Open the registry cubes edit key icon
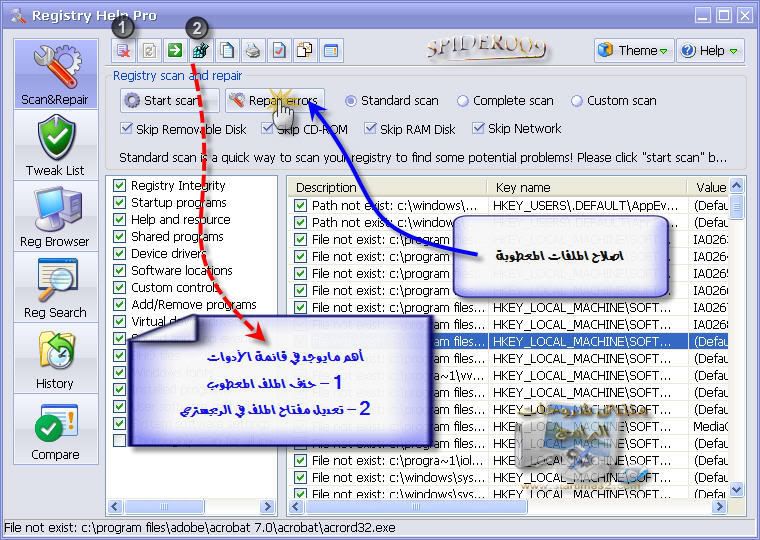The image size is (760, 540). click(x=200, y=50)
